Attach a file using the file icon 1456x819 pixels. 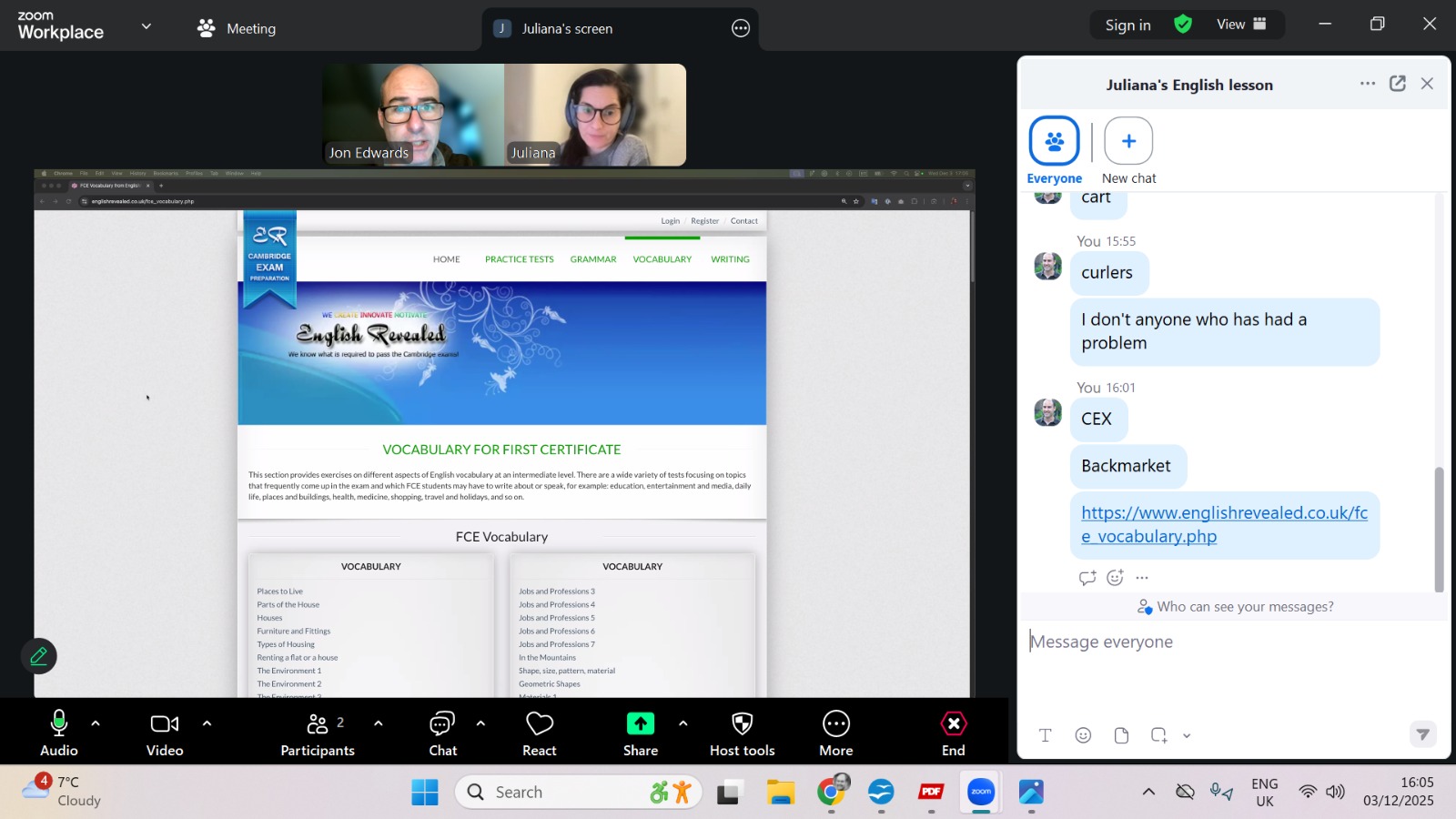(1121, 735)
